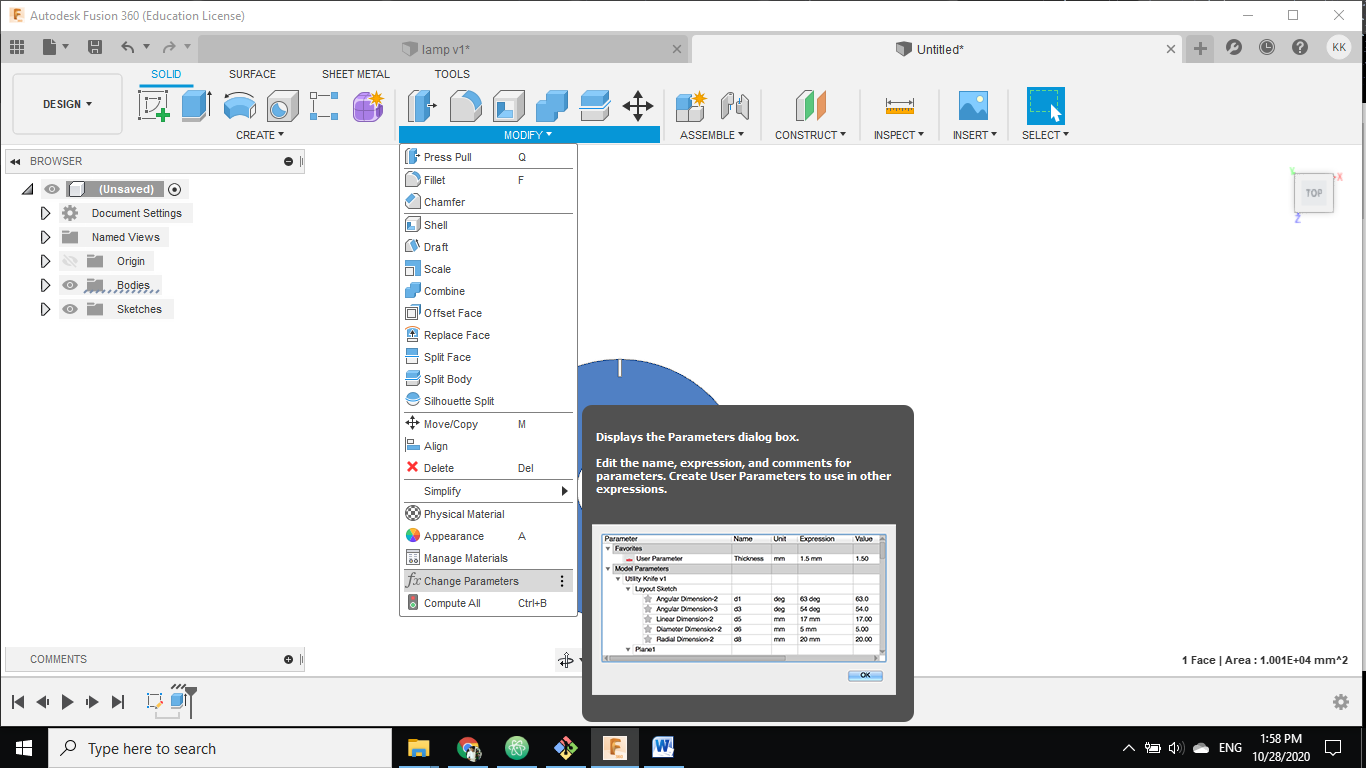
Task: Jump to the beginning of the timeline
Action: [18, 702]
